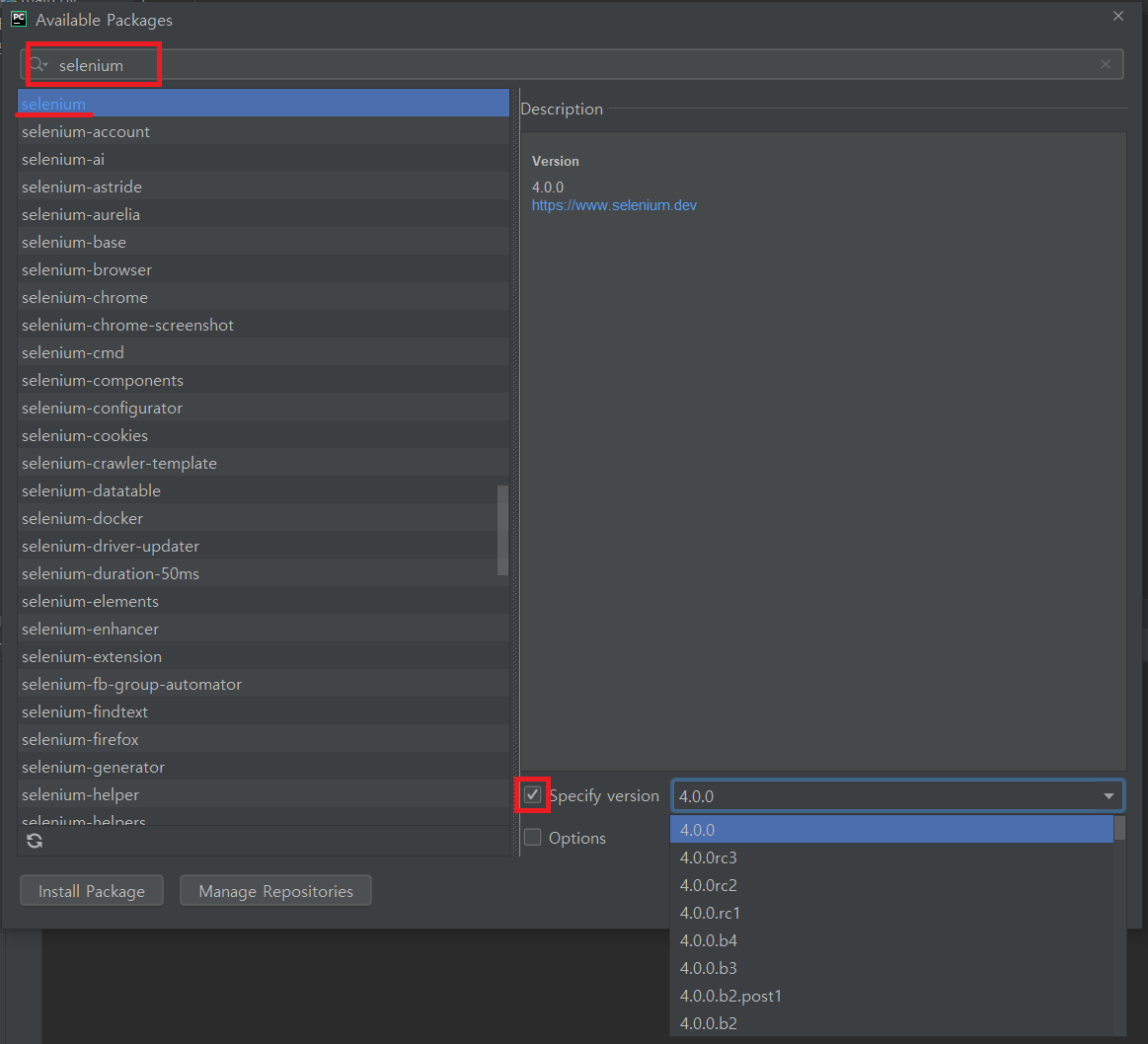
Task: Select selenium-helper in the list
Action: 263,794
